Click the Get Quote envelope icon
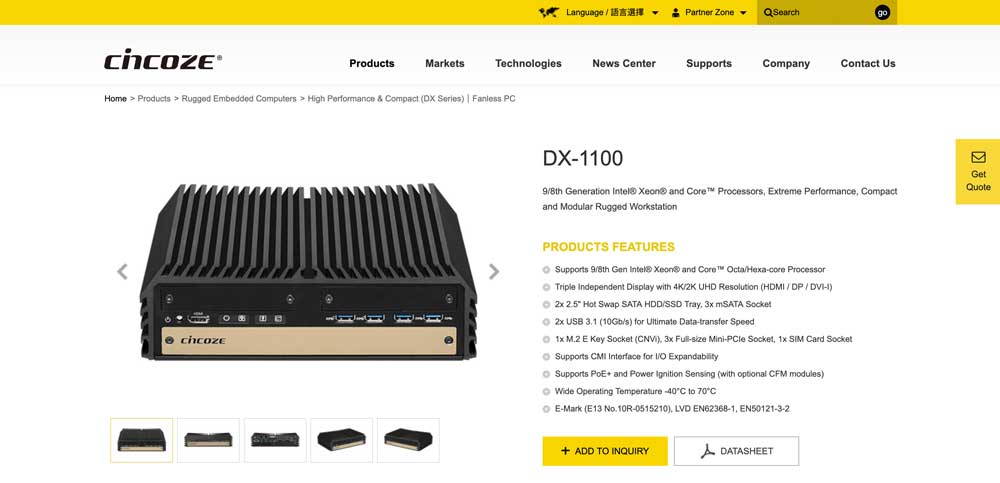Image resolution: width=1000 pixels, height=483 pixels. 978,157
